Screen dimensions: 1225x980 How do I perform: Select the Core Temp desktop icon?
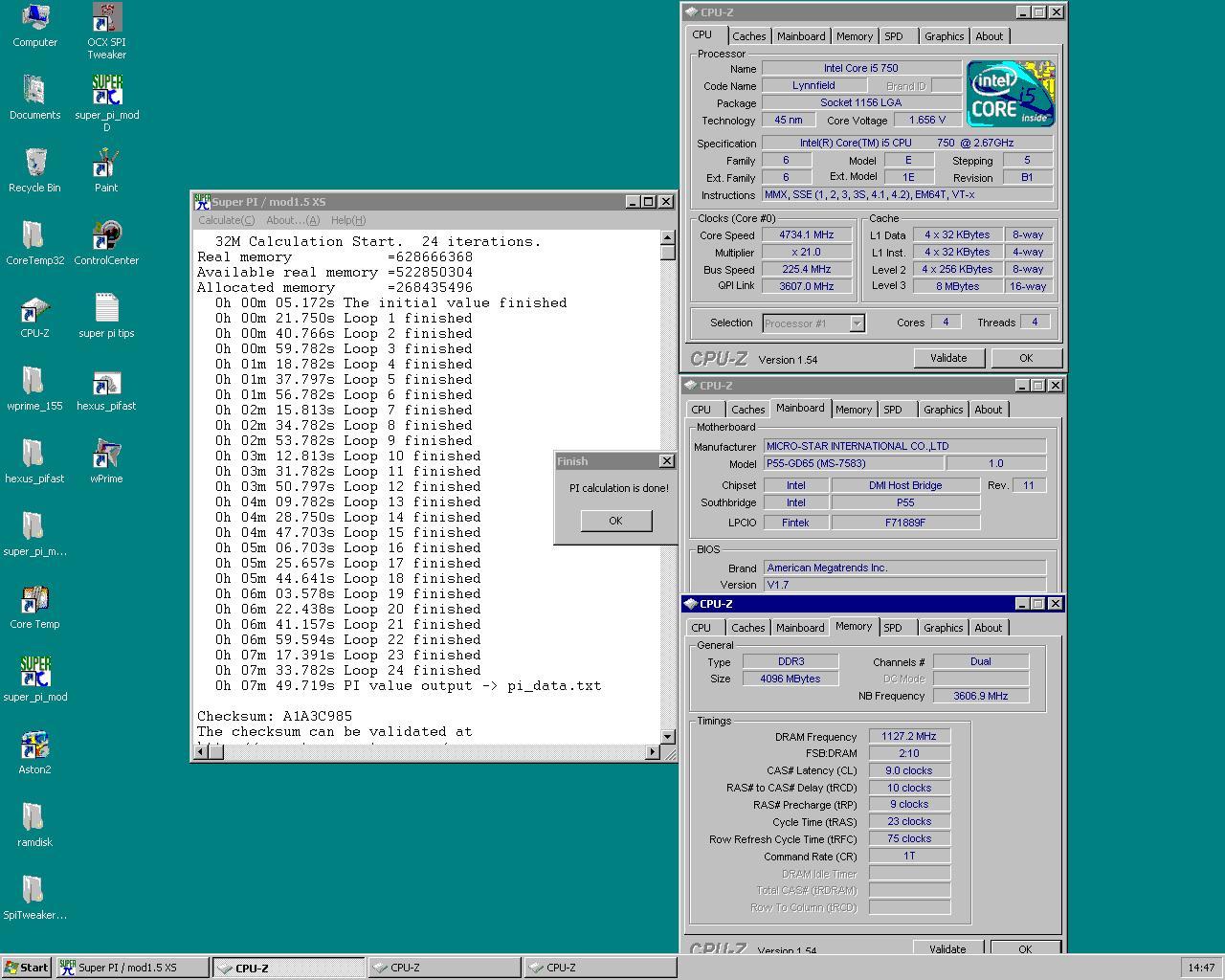[x=34, y=607]
